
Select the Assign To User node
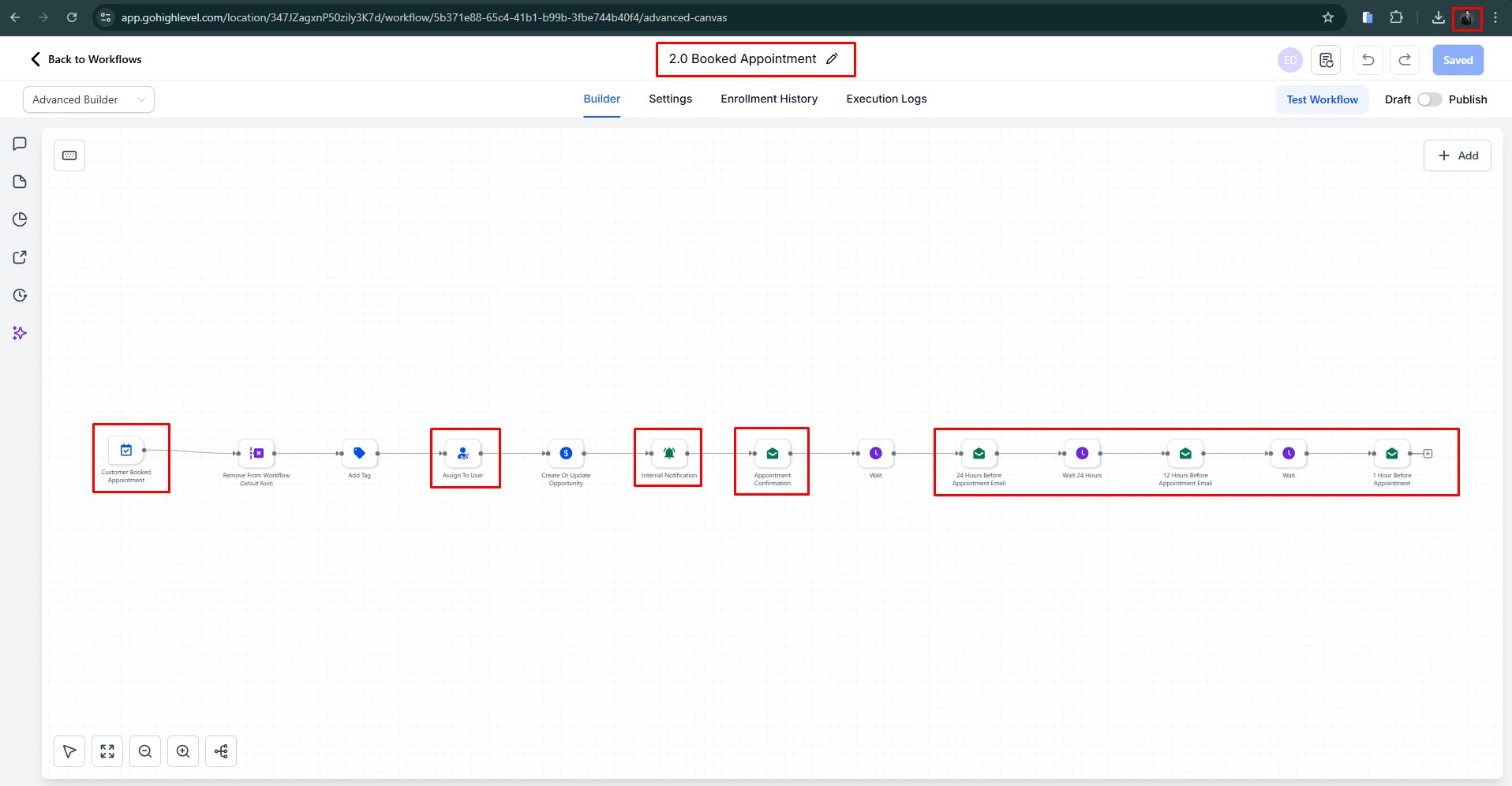pyautogui.click(x=463, y=453)
